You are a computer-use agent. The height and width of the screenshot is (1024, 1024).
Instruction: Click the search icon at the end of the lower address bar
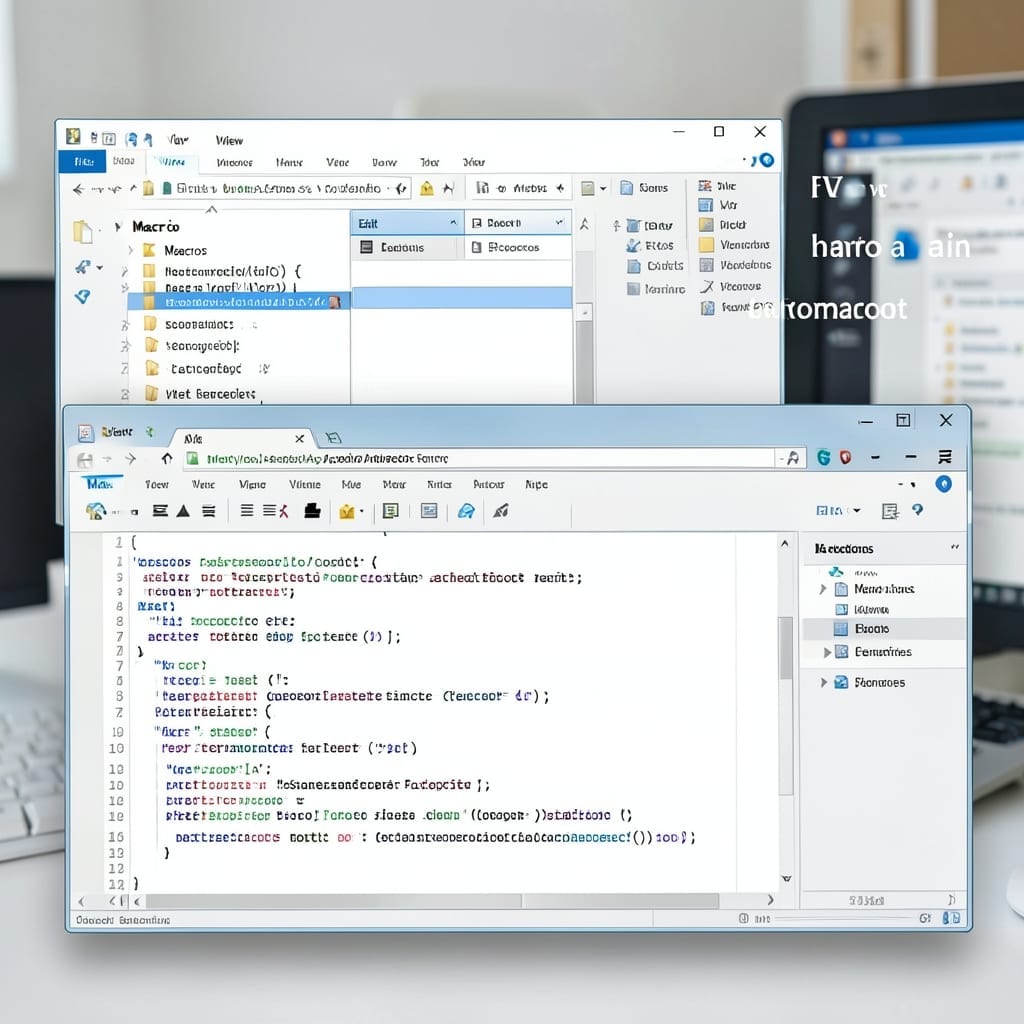793,458
